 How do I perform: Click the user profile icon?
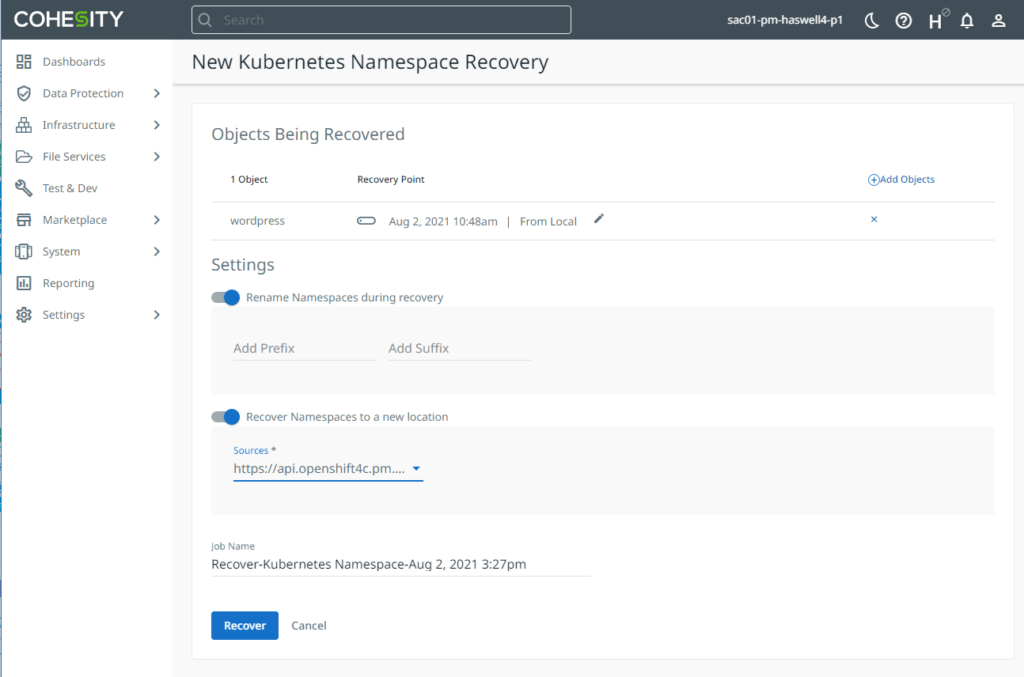tap(998, 20)
